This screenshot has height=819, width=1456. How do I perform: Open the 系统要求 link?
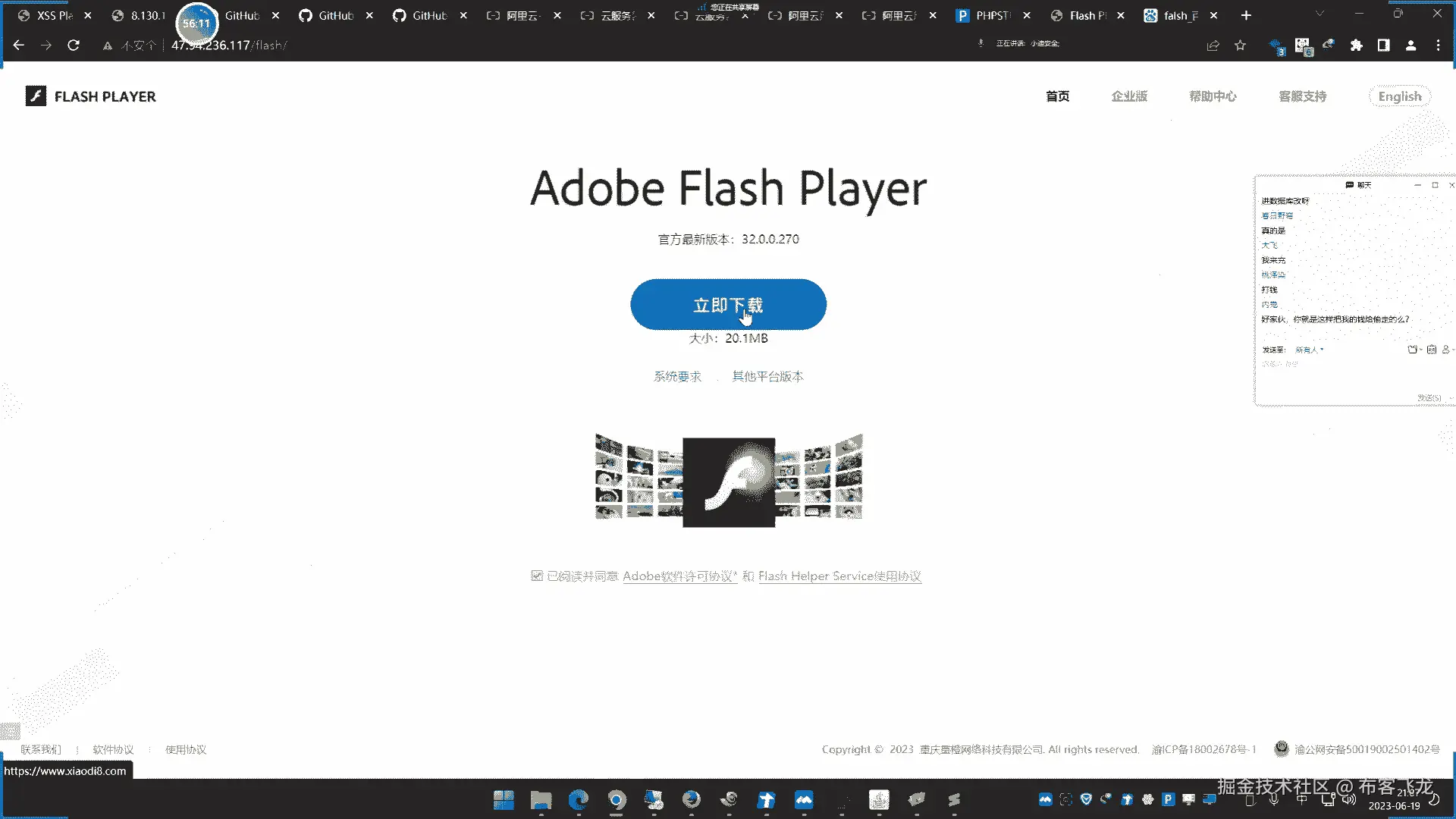pyautogui.click(x=677, y=376)
